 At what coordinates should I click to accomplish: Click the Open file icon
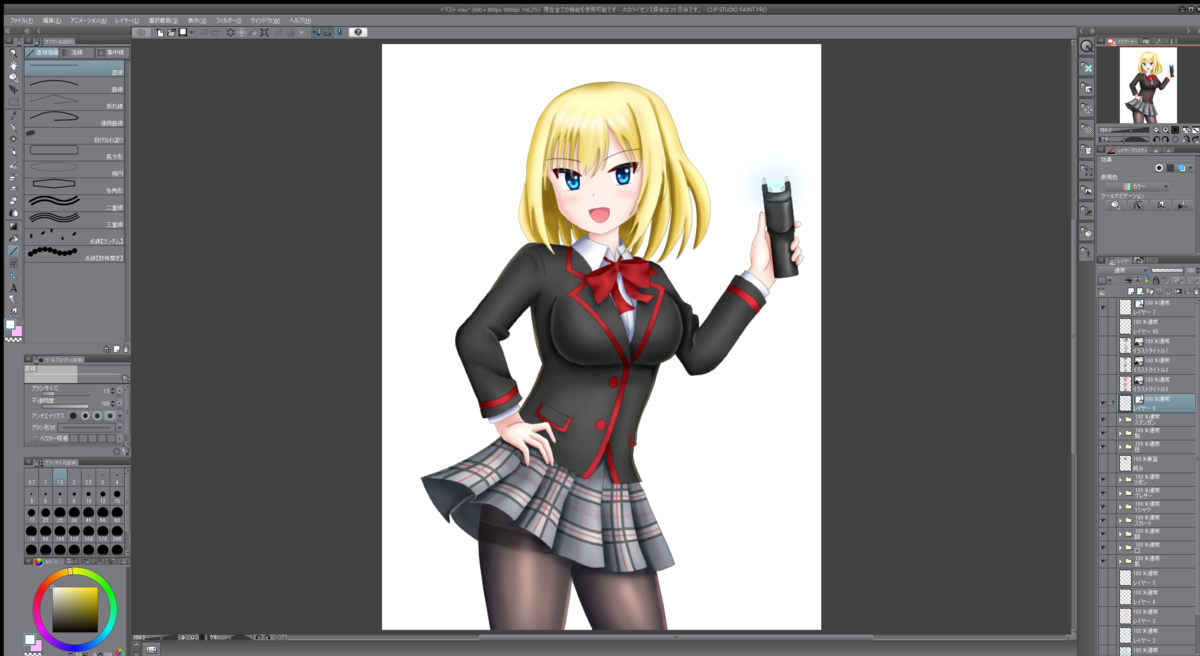[x=172, y=32]
